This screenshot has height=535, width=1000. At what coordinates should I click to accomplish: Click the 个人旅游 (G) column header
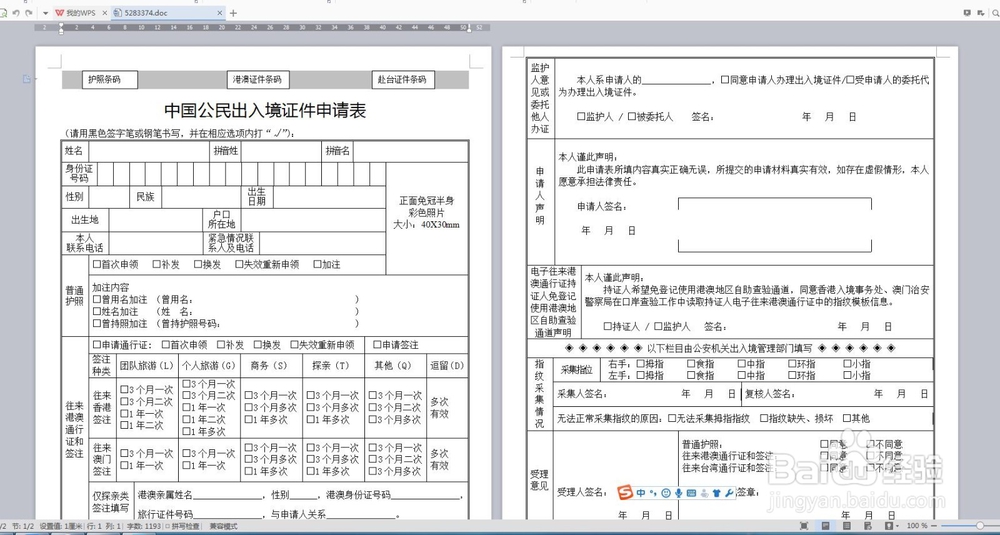tap(209, 366)
